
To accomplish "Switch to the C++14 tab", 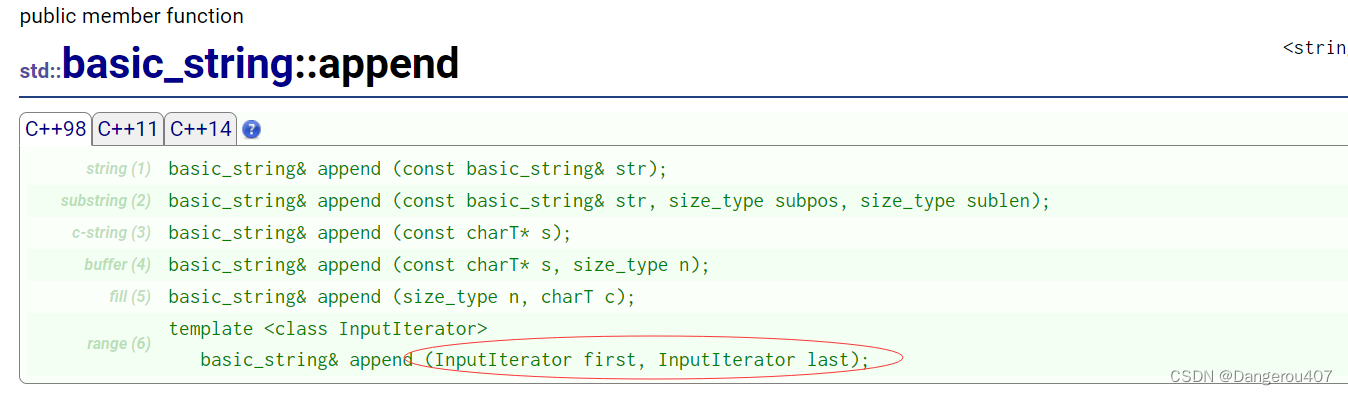I will [201, 129].
